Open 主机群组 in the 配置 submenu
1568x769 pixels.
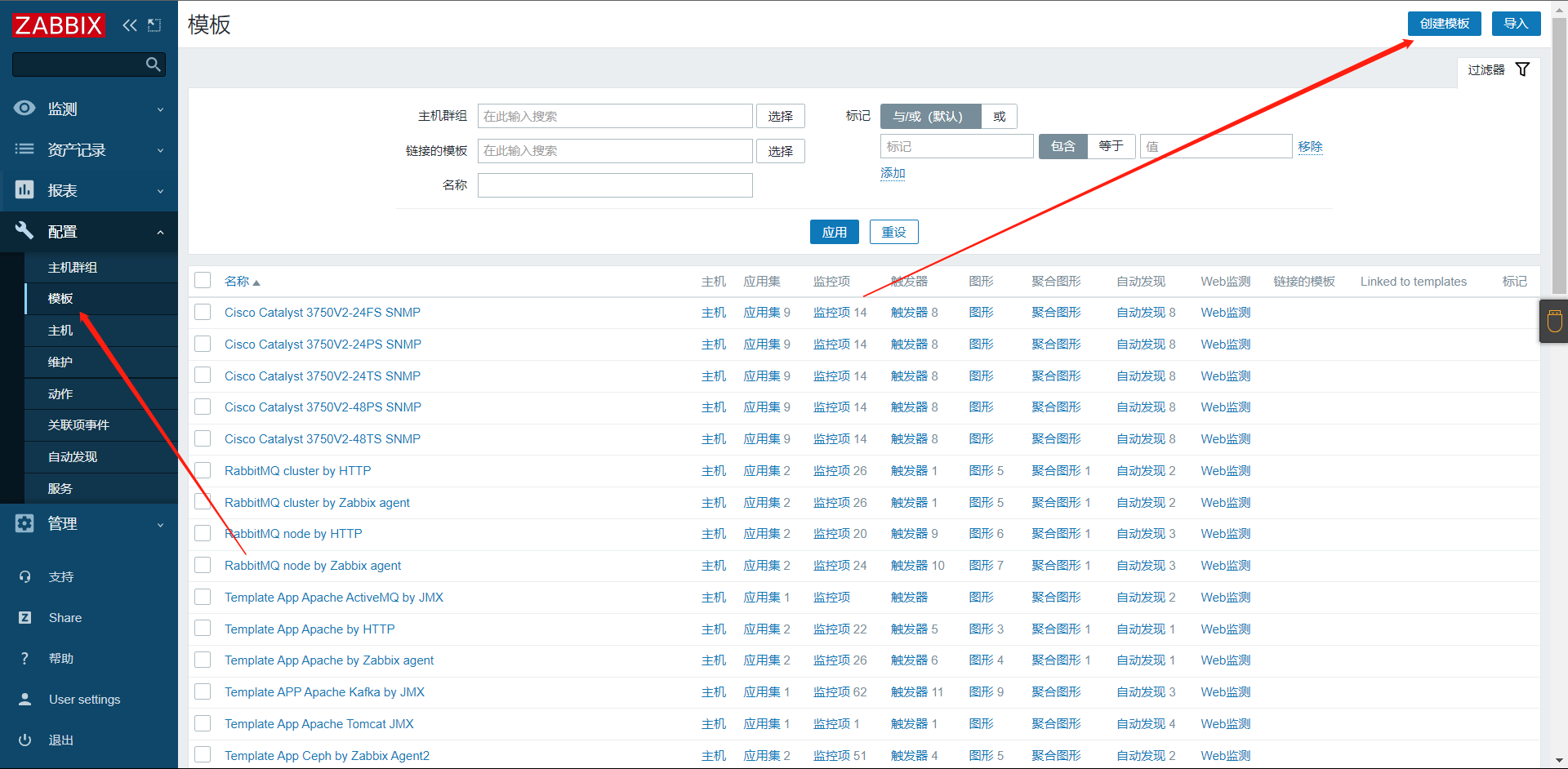click(101, 268)
